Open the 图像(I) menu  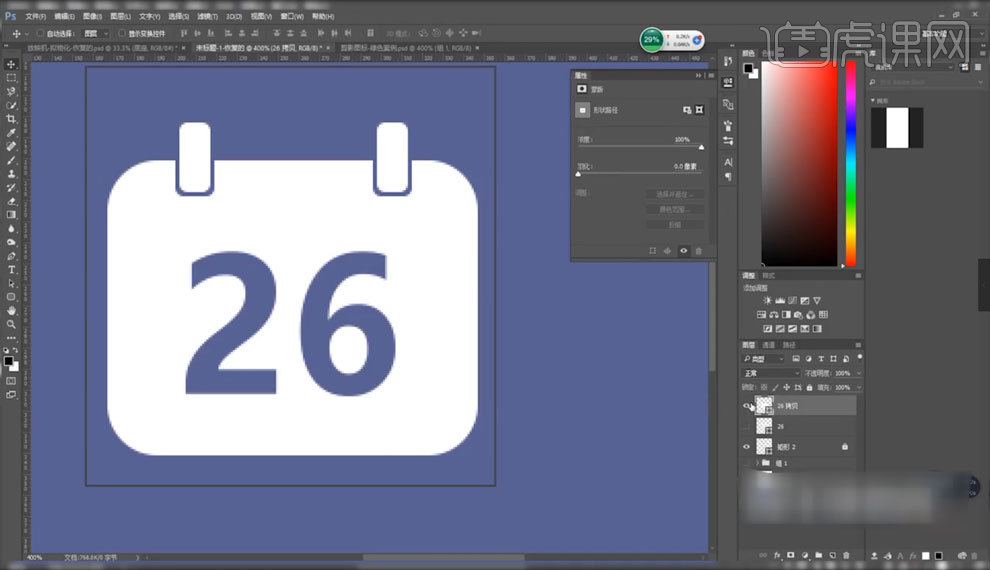[x=92, y=16]
